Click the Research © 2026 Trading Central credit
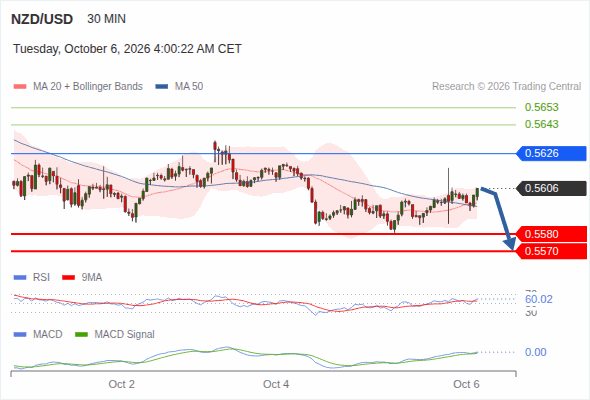 click(506, 87)
